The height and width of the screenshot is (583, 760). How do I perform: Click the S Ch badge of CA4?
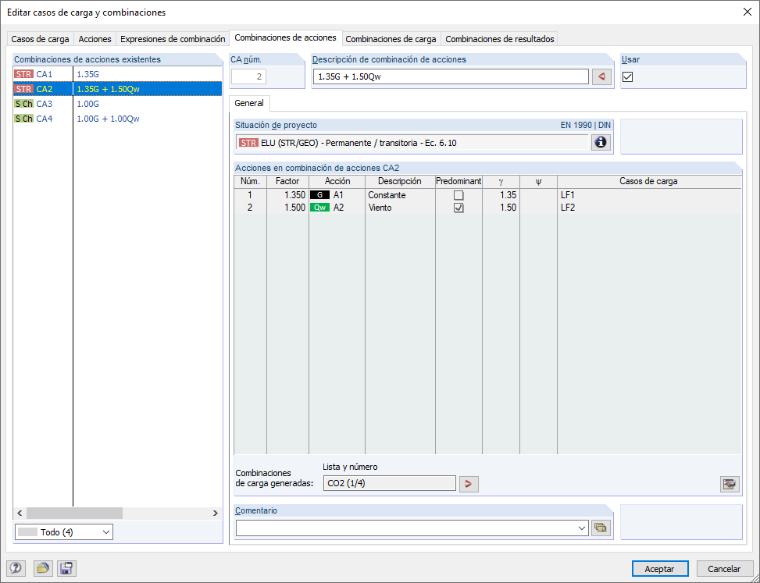(x=23, y=119)
